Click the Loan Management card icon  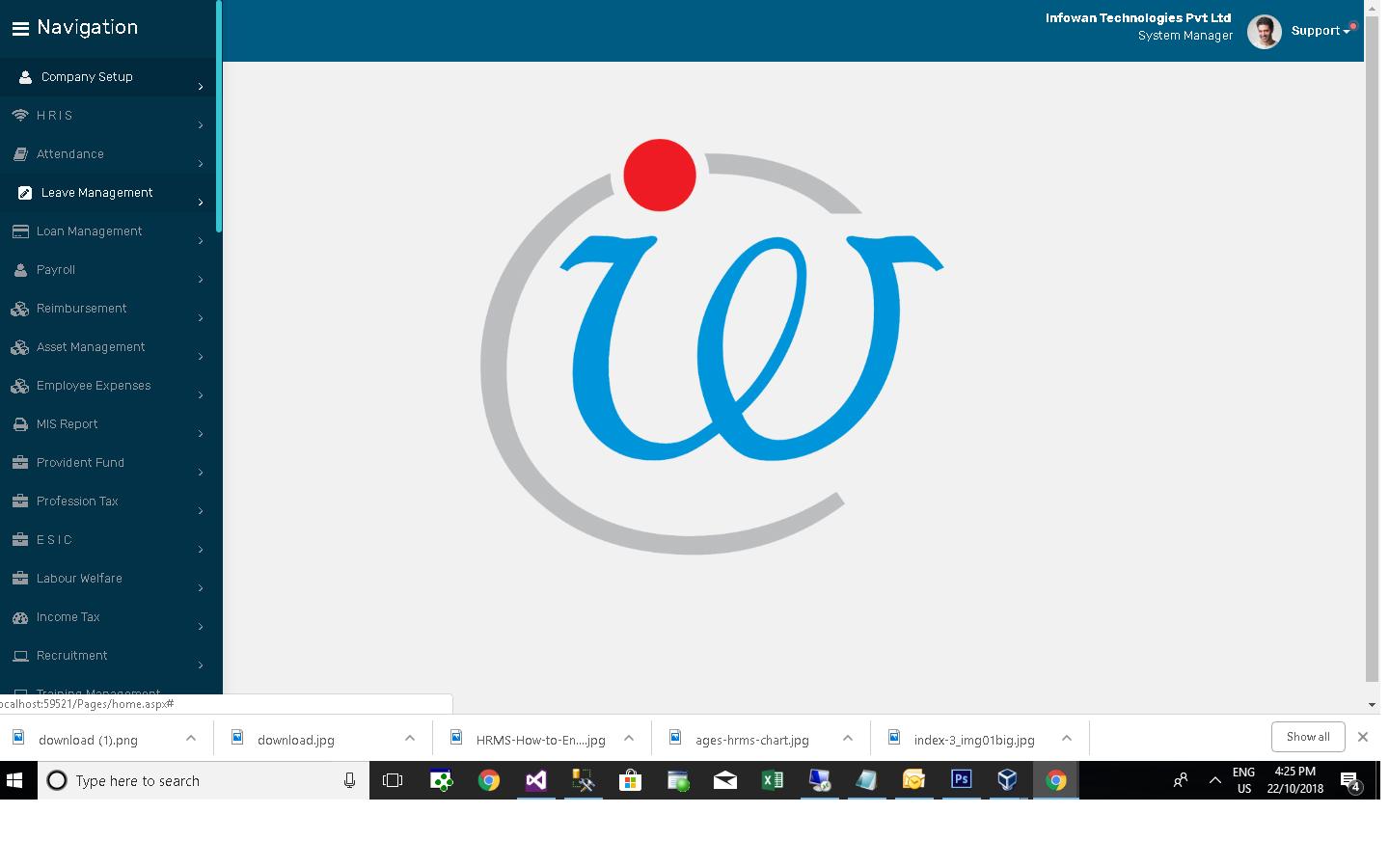(20, 231)
